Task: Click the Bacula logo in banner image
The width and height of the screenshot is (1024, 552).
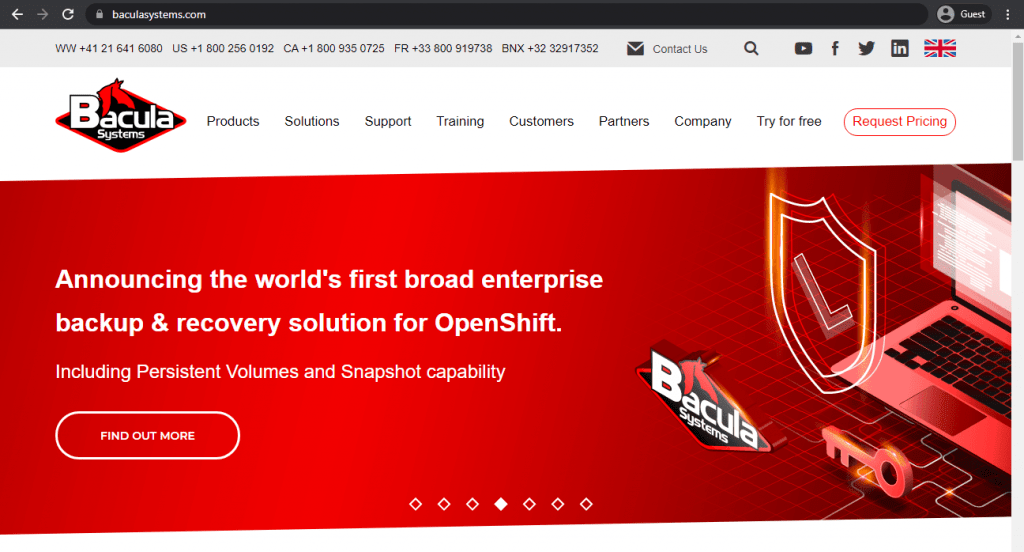Action: (x=703, y=400)
